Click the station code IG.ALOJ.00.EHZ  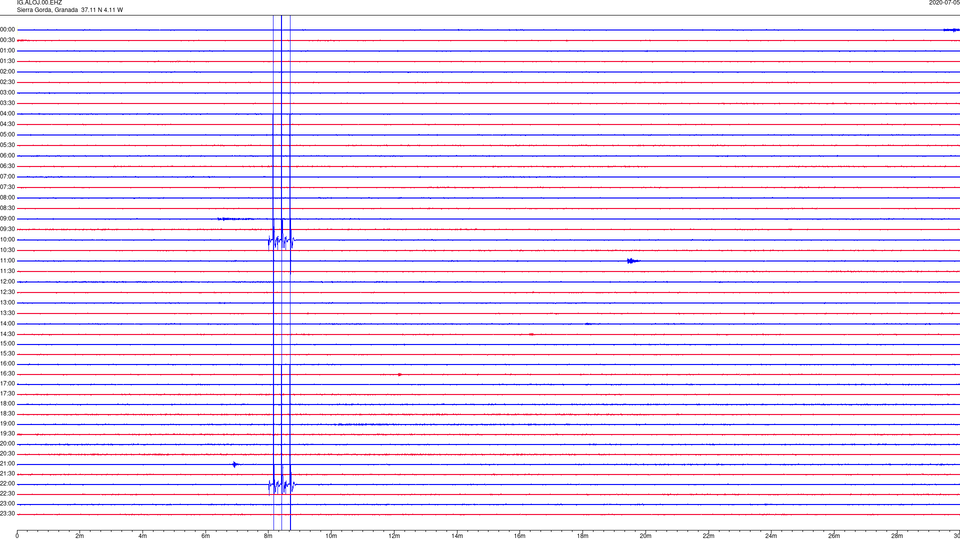pyautogui.click(x=39, y=2)
